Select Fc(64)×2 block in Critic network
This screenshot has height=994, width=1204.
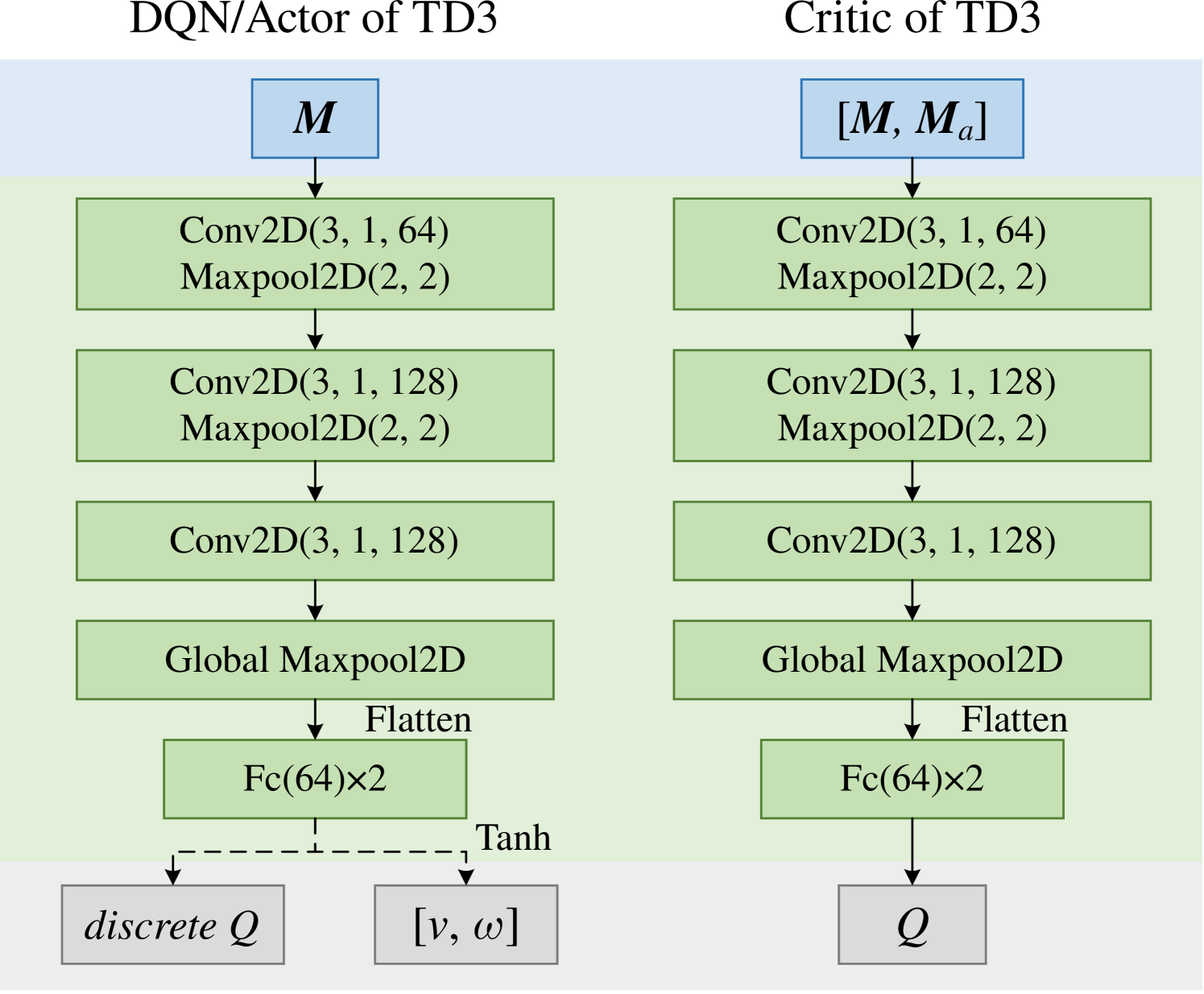(x=912, y=779)
